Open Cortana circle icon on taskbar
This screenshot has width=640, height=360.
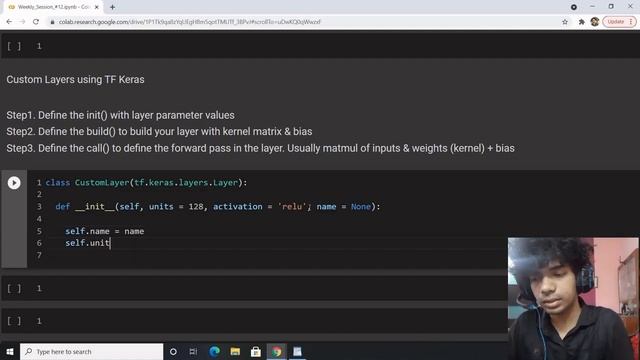coord(173,351)
